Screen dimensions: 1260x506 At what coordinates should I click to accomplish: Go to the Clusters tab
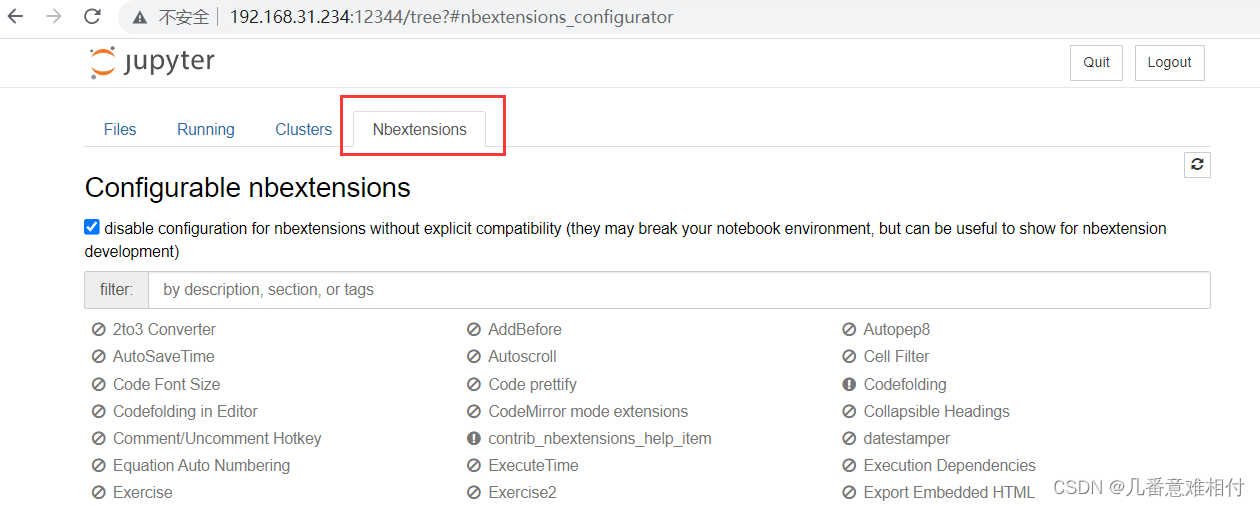(x=304, y=129)
